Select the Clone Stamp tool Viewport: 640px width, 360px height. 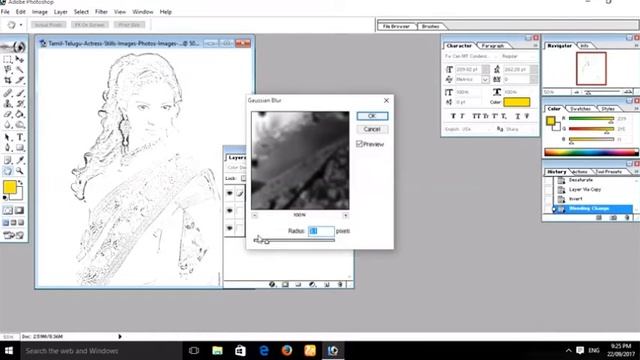point(7,104)
